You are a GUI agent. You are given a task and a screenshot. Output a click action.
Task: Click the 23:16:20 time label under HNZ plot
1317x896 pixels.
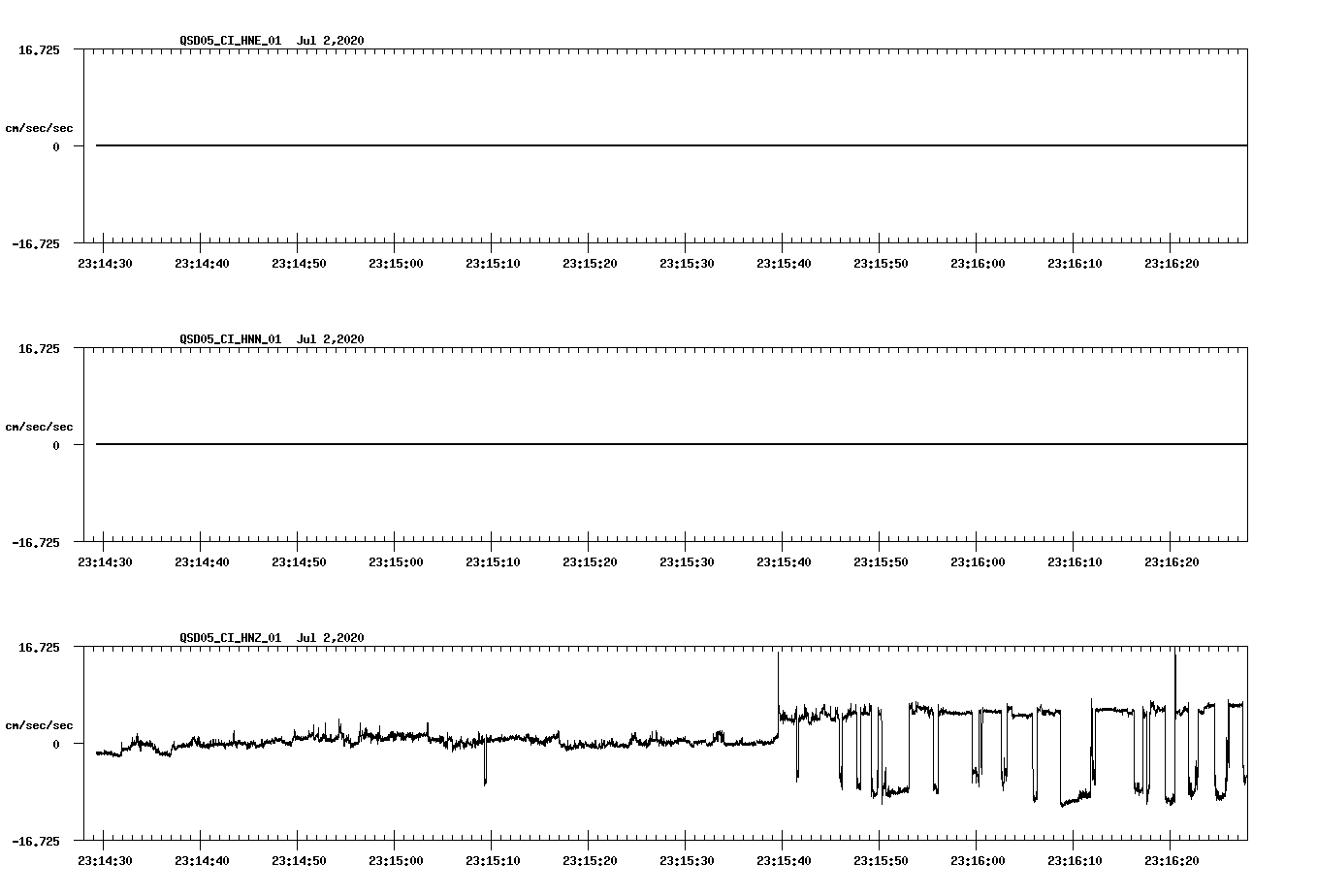click(x=1172, y=861)
